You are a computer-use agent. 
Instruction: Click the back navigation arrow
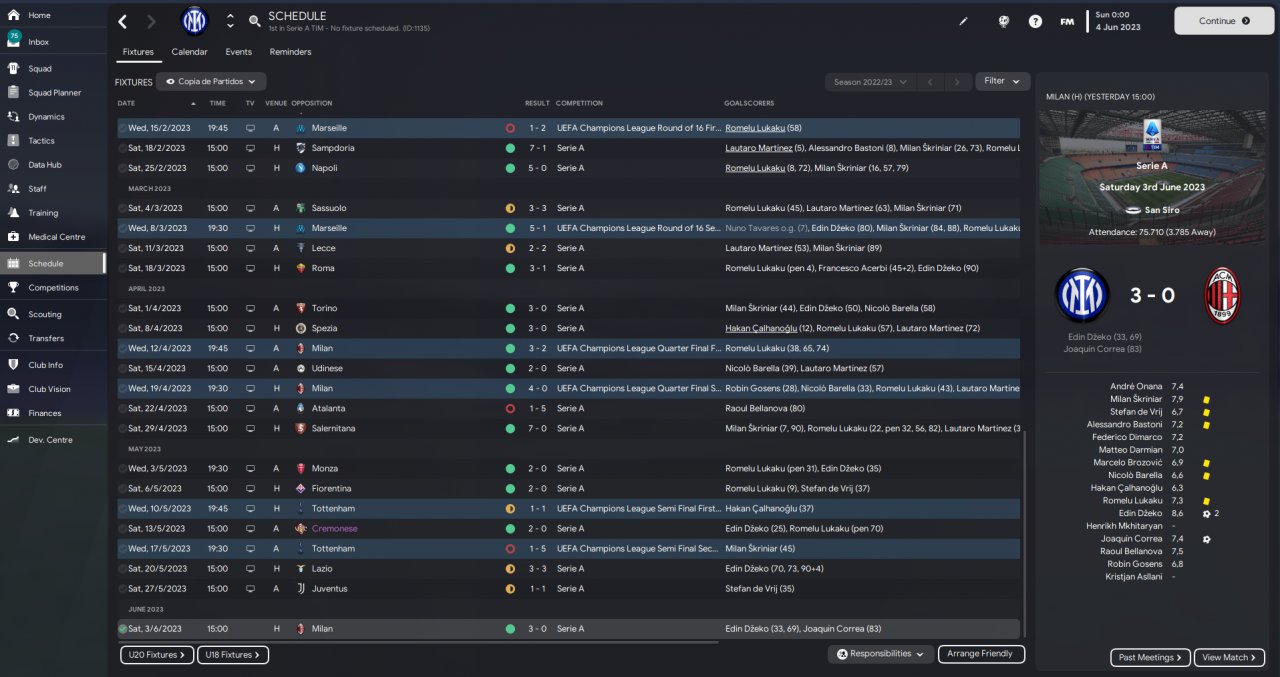pyautogui.click(x=123, y=21)
